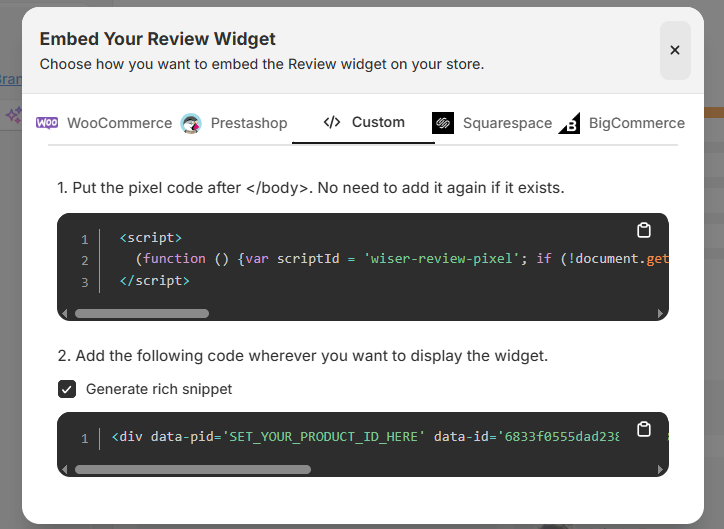Click the Generate rich snippet label text

pos(158,389)
